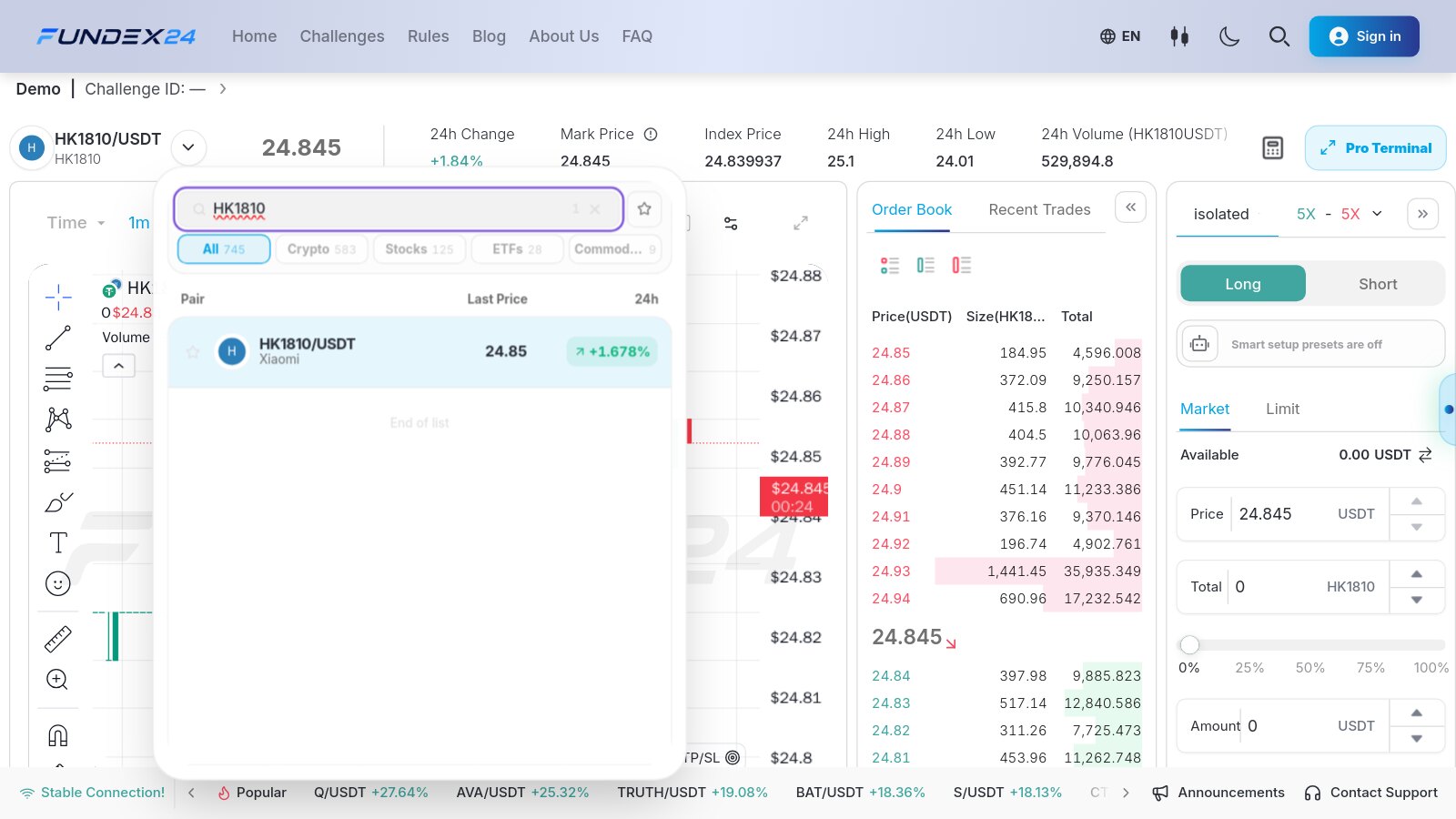
Task: Filter search results by Crypto
Action: coord(321,249)
